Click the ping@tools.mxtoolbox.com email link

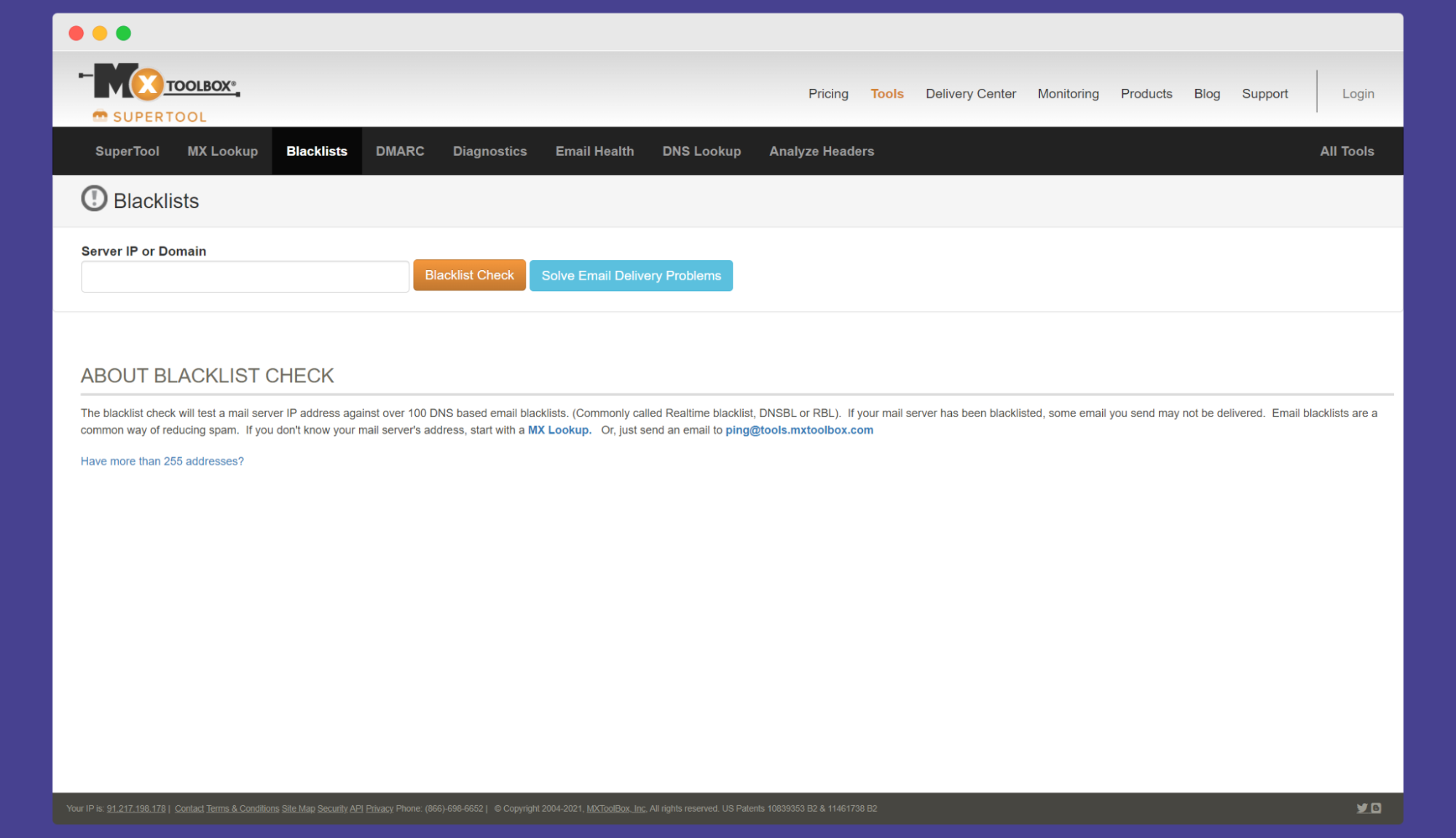[799, 430]
